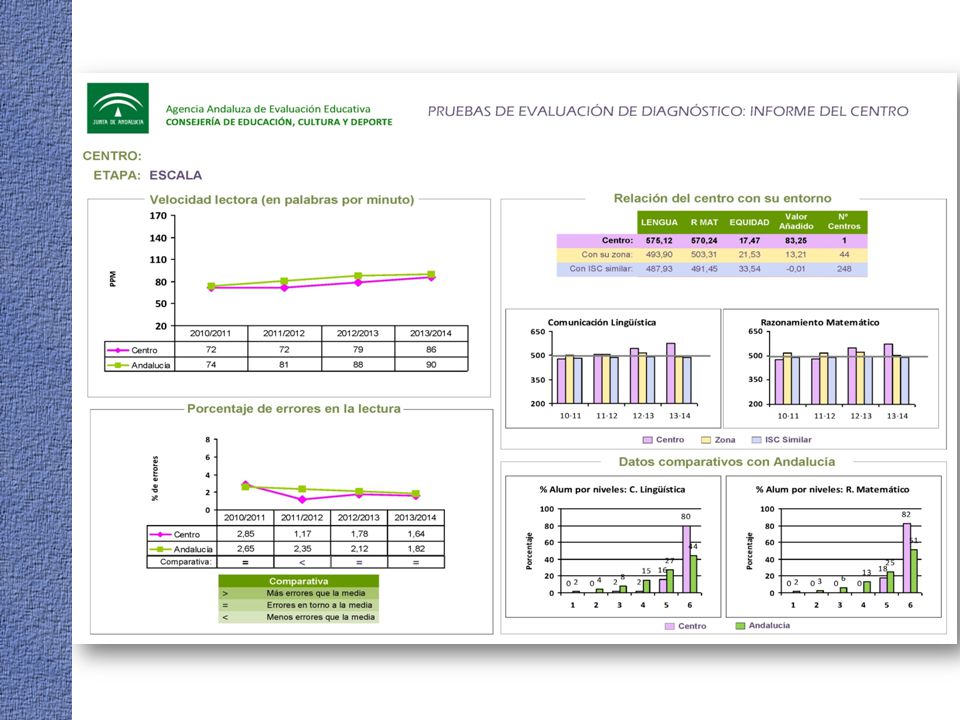Click the green Andalucía line marker in speed table
The width and height of the screenshot is (960, 720).
tap(118, 365)
